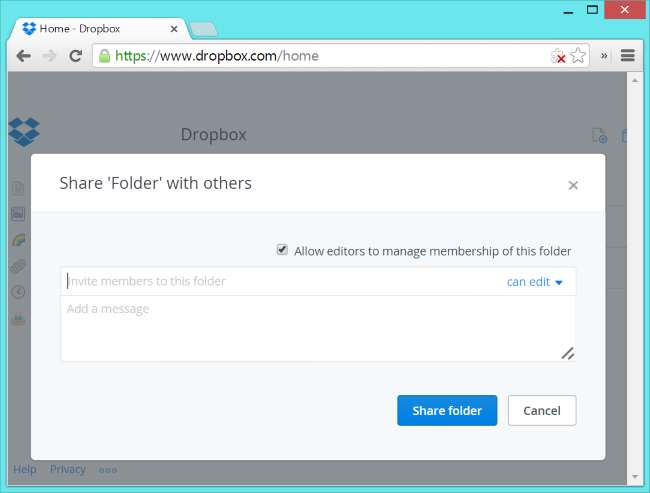Click the green padlock security icon
The width and height of the screenshot is (650, 493).
[104, 56]
